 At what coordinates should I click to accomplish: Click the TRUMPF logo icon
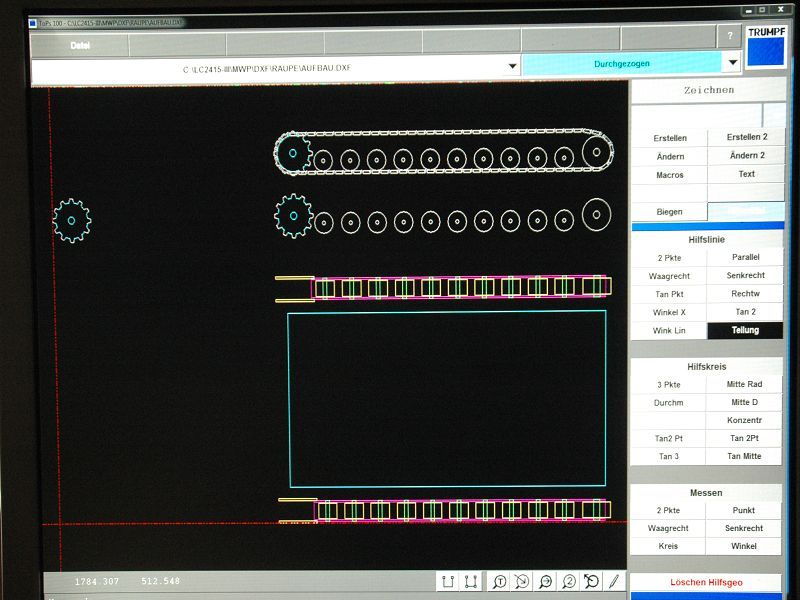[766, 48]
